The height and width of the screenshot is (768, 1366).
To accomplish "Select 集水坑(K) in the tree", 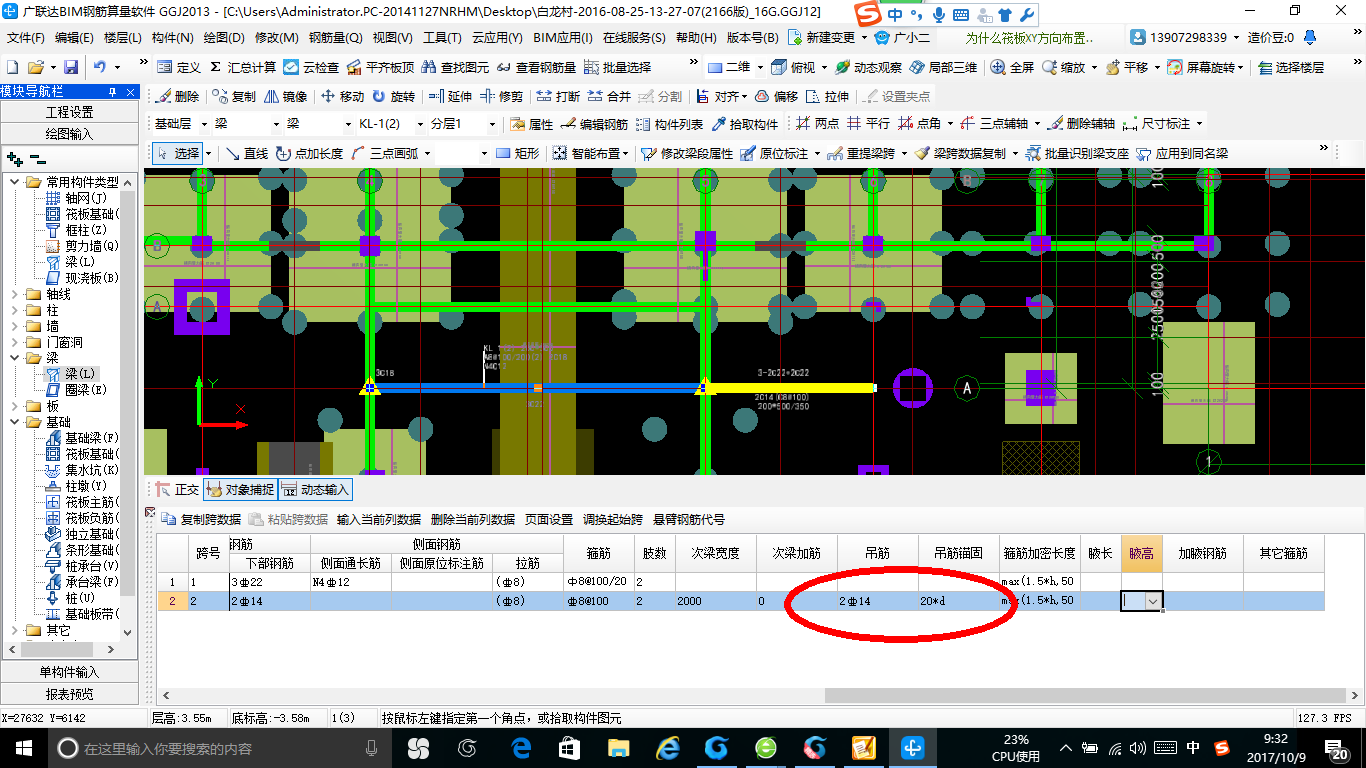I will [x=83, y=470].
